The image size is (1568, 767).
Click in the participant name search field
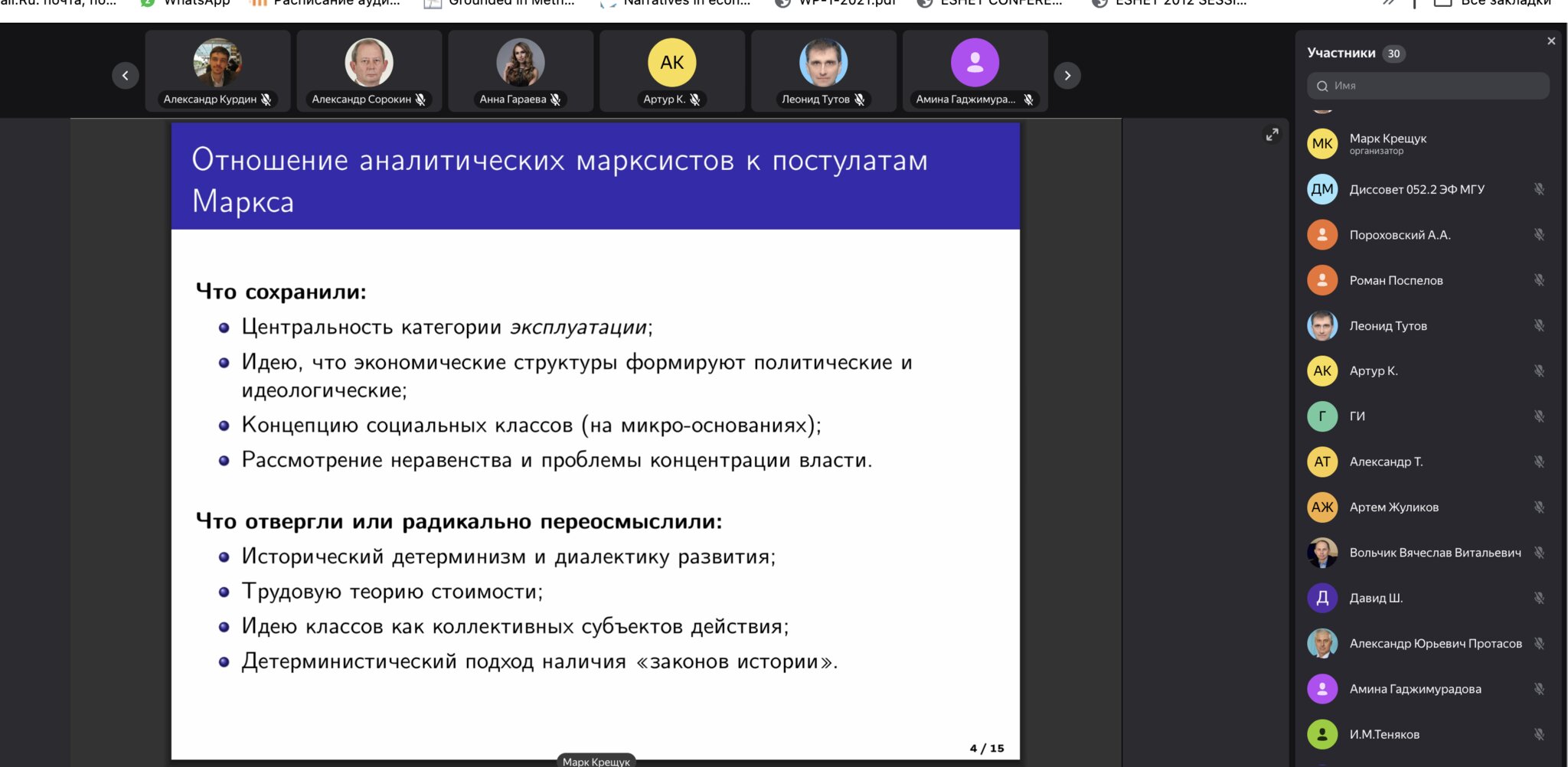click(1428, 86)
